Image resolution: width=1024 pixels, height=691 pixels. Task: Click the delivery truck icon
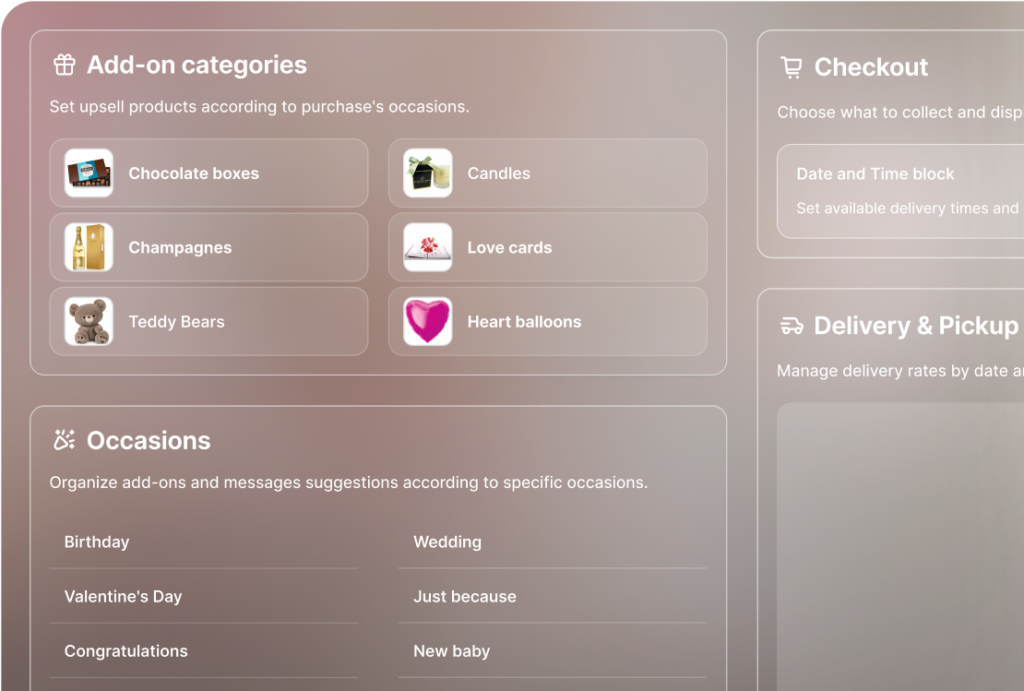(x=791, y=326)
